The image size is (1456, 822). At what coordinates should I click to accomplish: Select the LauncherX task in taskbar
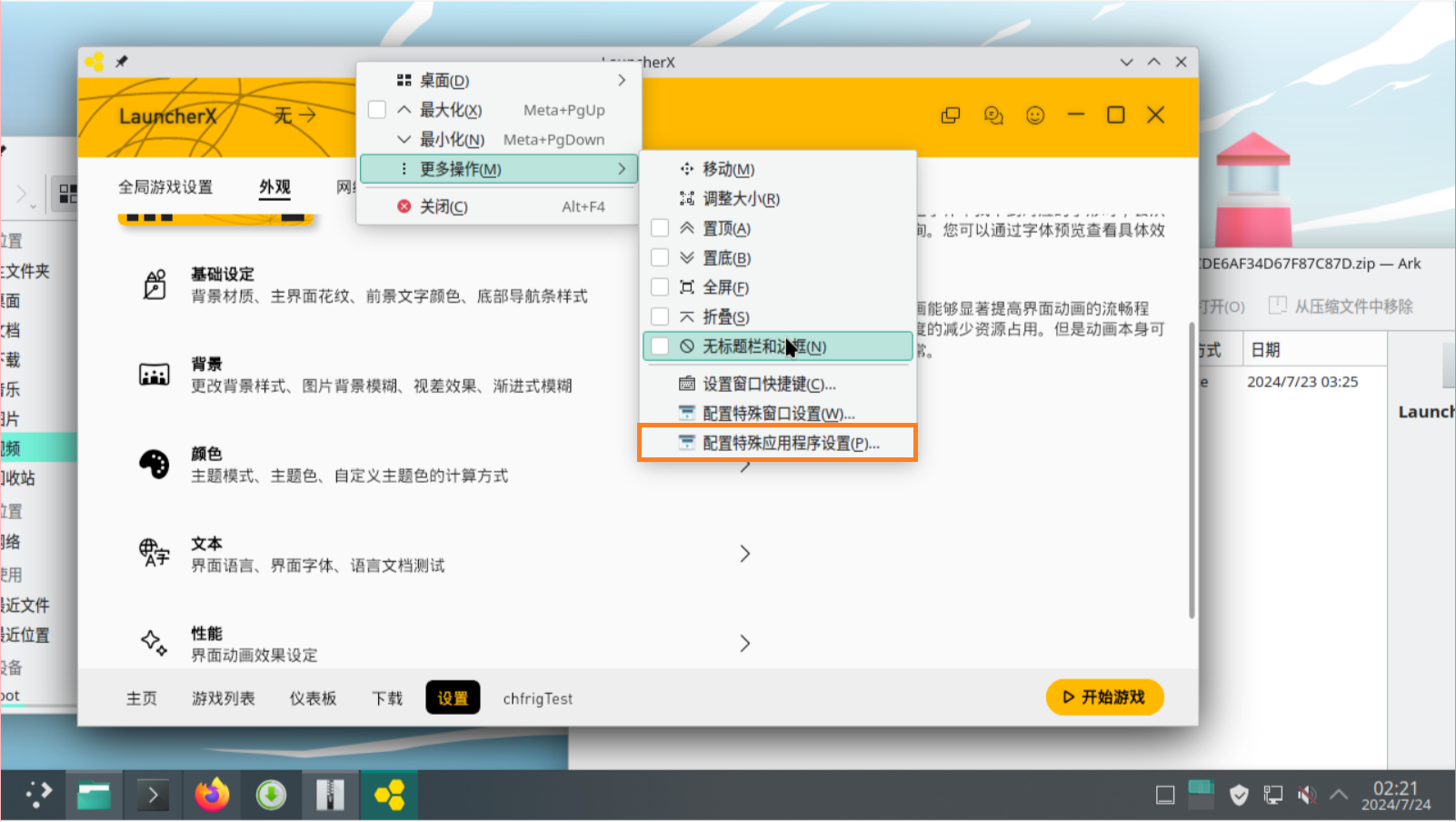point(390,796)
